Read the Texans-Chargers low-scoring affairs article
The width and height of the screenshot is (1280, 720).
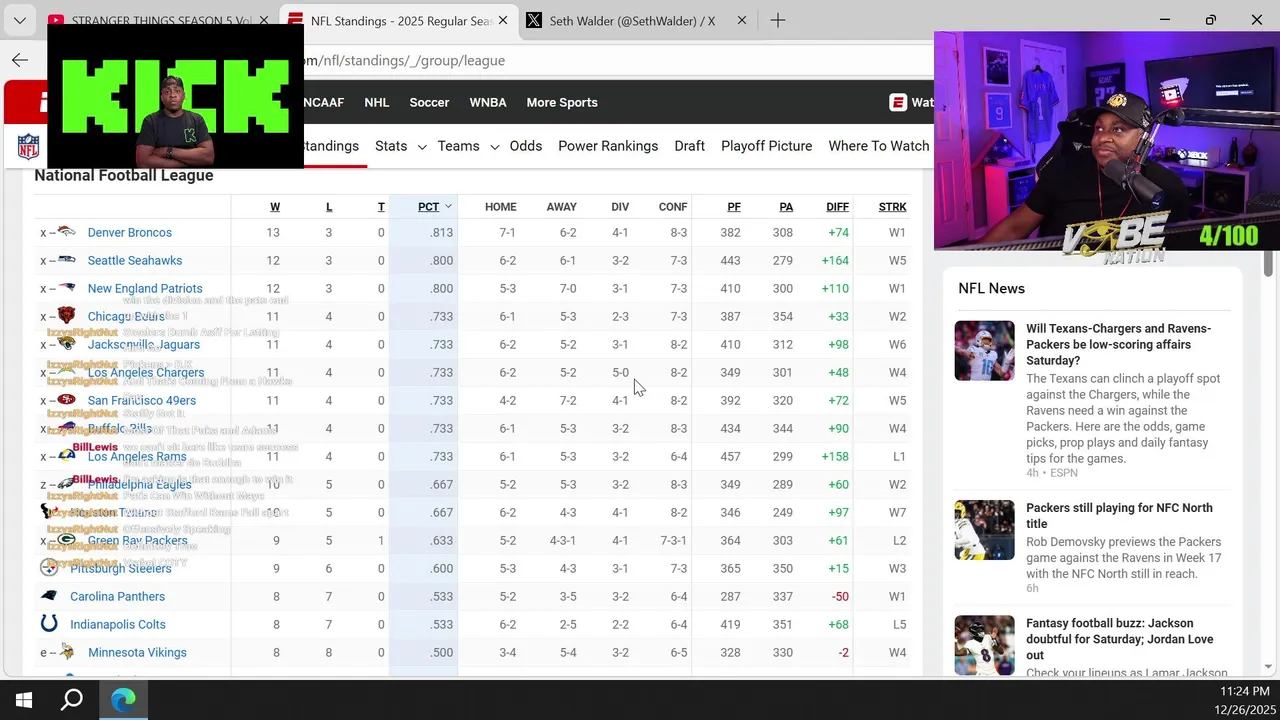[x=1118, y=344]
